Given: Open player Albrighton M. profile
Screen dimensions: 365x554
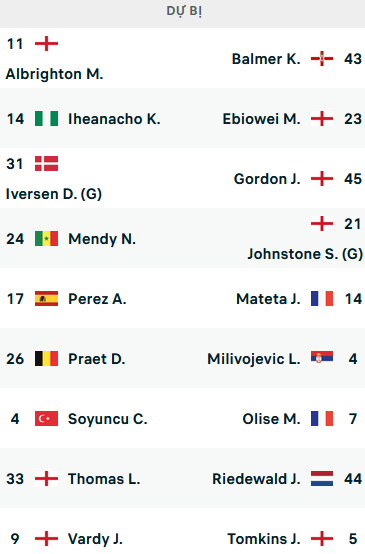Looking at the screenshot, I should pyautogui.click(x=54, y=74).
